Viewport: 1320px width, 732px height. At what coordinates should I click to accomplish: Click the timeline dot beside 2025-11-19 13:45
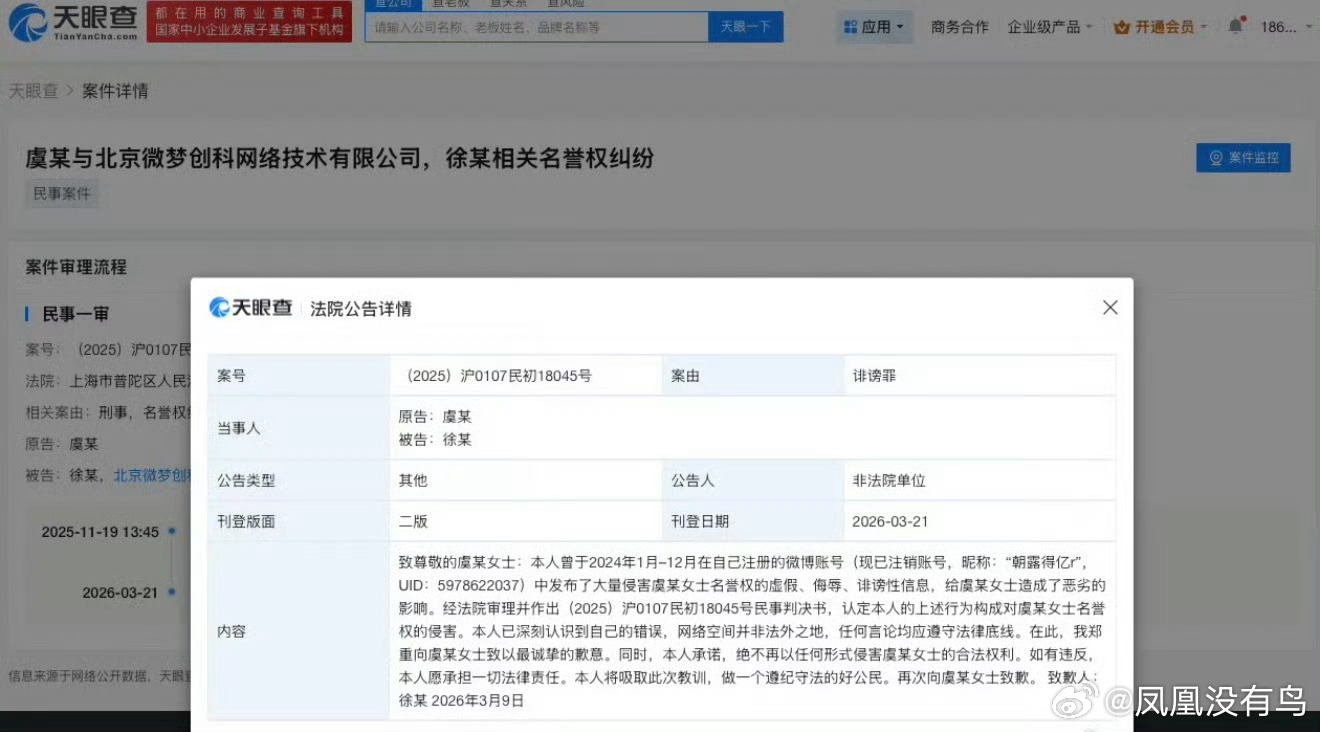(x=172, y=531)
